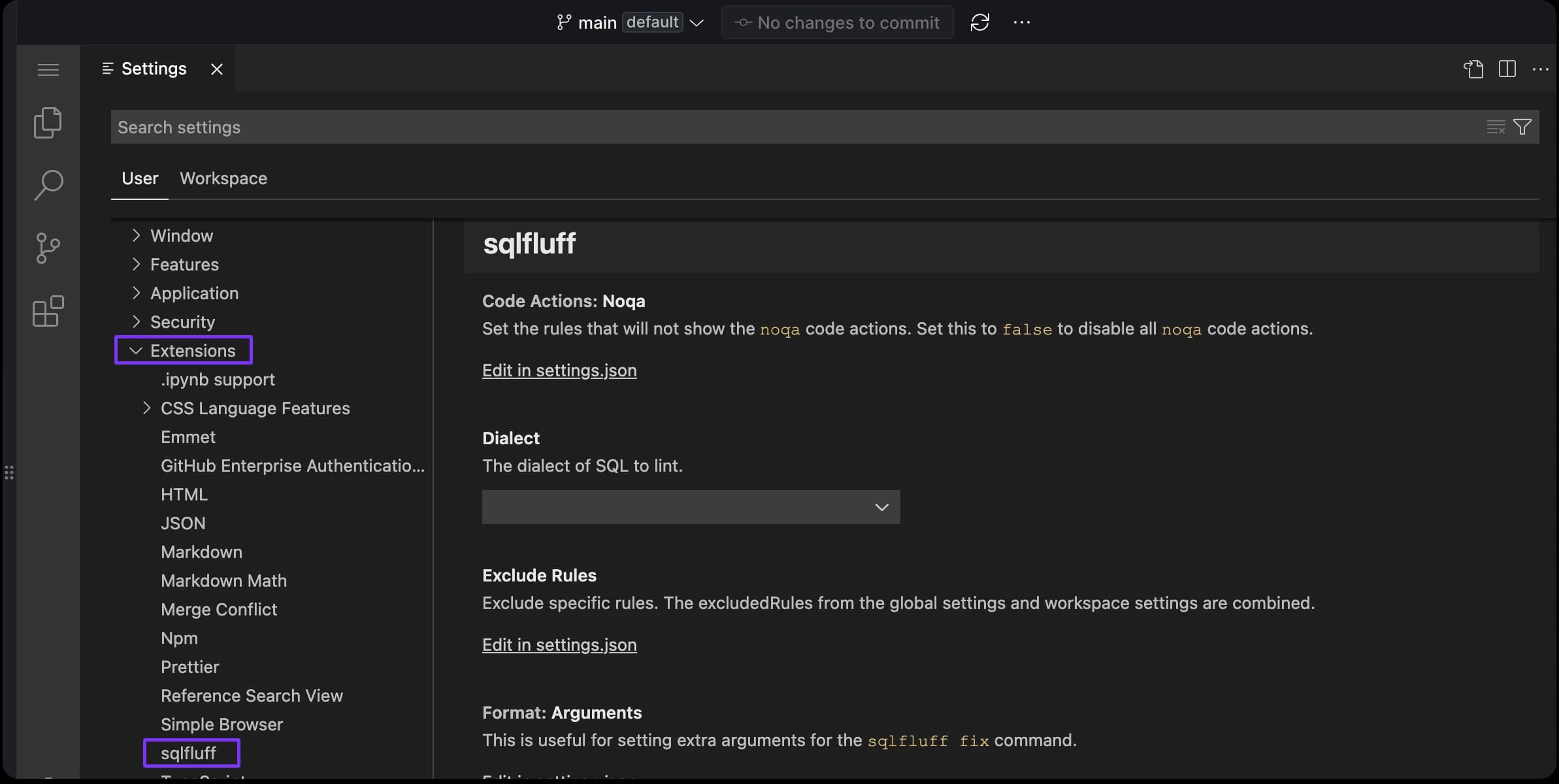This screenshot has width=1559, height=784.
Task: Close the Settings tab
Action: coord(217,69)
